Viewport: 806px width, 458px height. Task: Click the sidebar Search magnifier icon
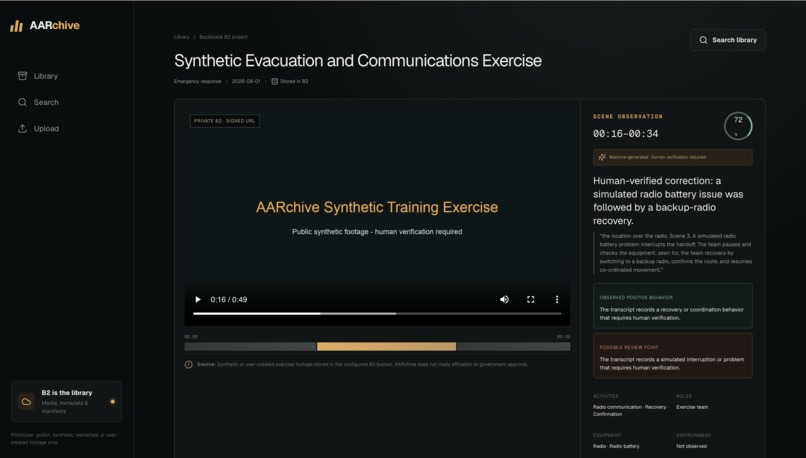tap(22, 102)
